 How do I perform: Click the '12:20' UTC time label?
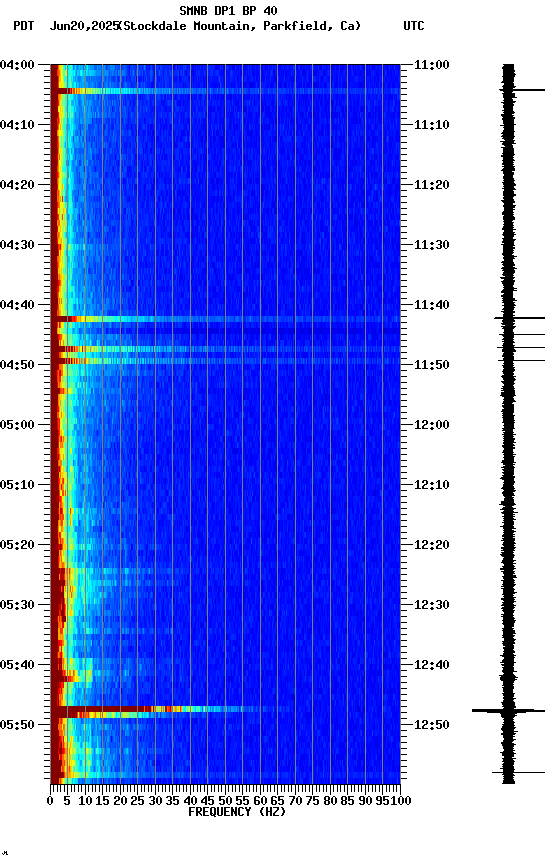click(431, 546)
